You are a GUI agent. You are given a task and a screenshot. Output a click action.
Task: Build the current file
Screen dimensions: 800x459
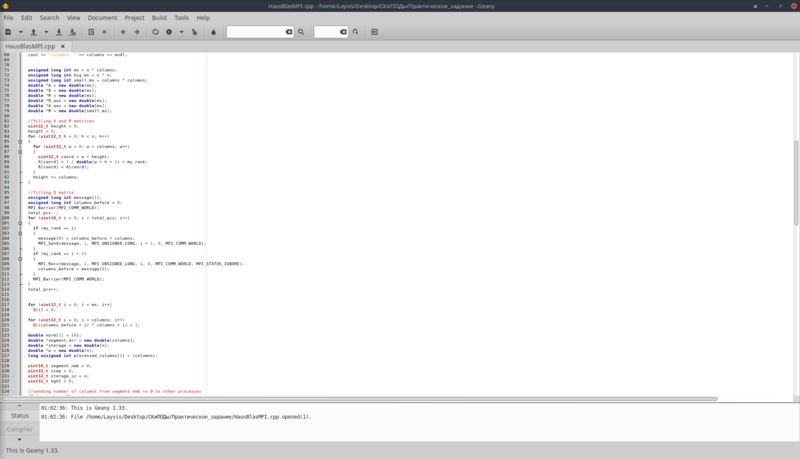point(169,32)
